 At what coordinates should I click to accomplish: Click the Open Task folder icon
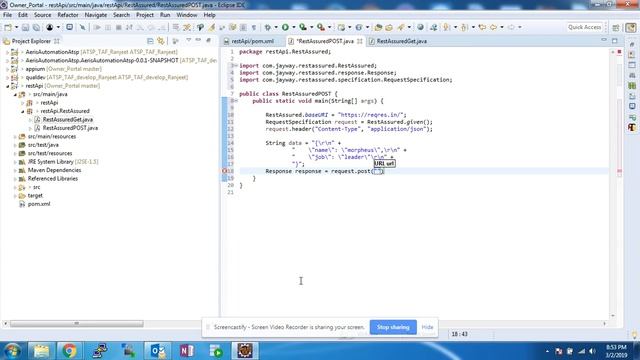(389, 27)
